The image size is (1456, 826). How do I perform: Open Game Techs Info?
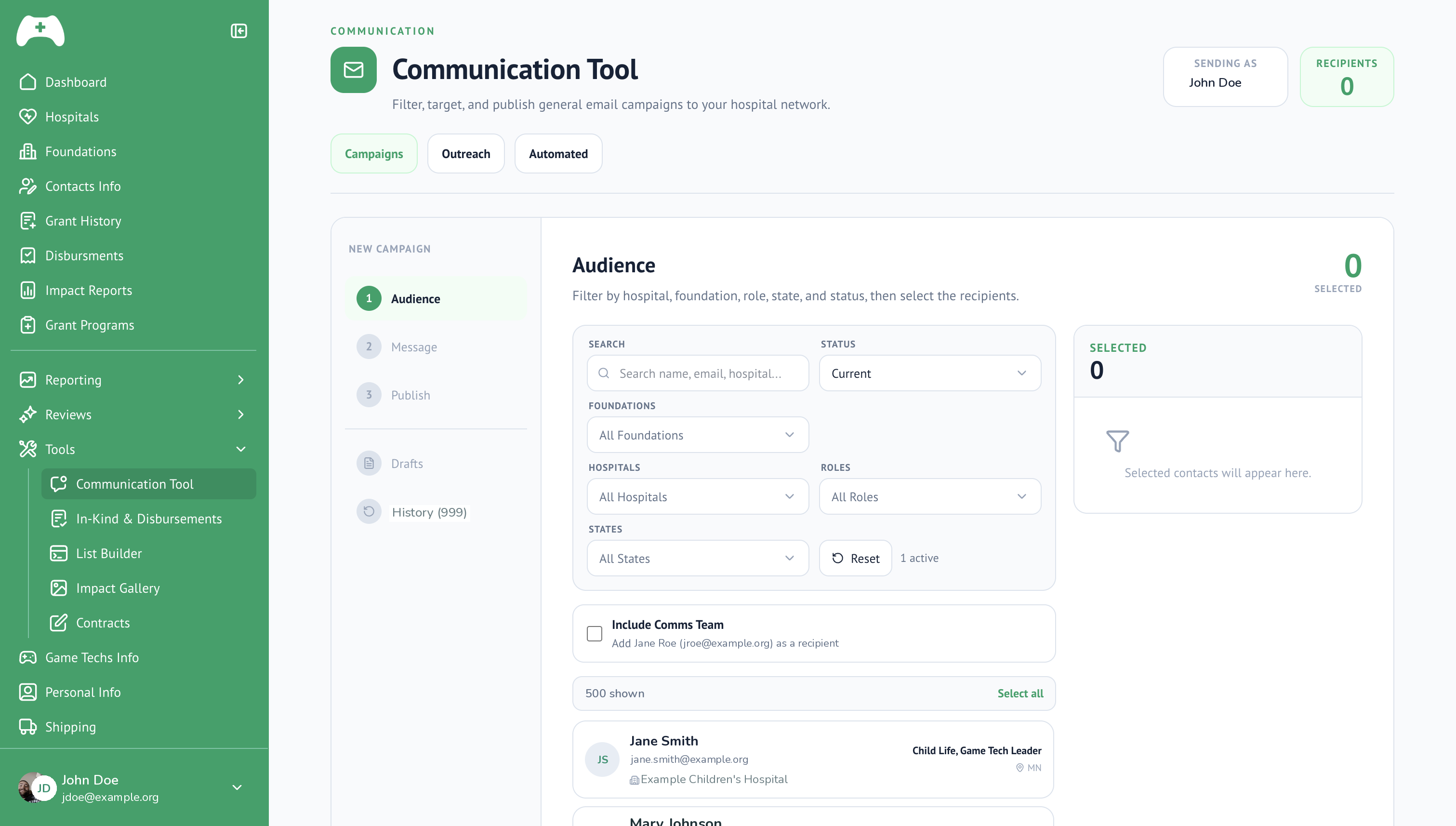click(x=133, y=657)
